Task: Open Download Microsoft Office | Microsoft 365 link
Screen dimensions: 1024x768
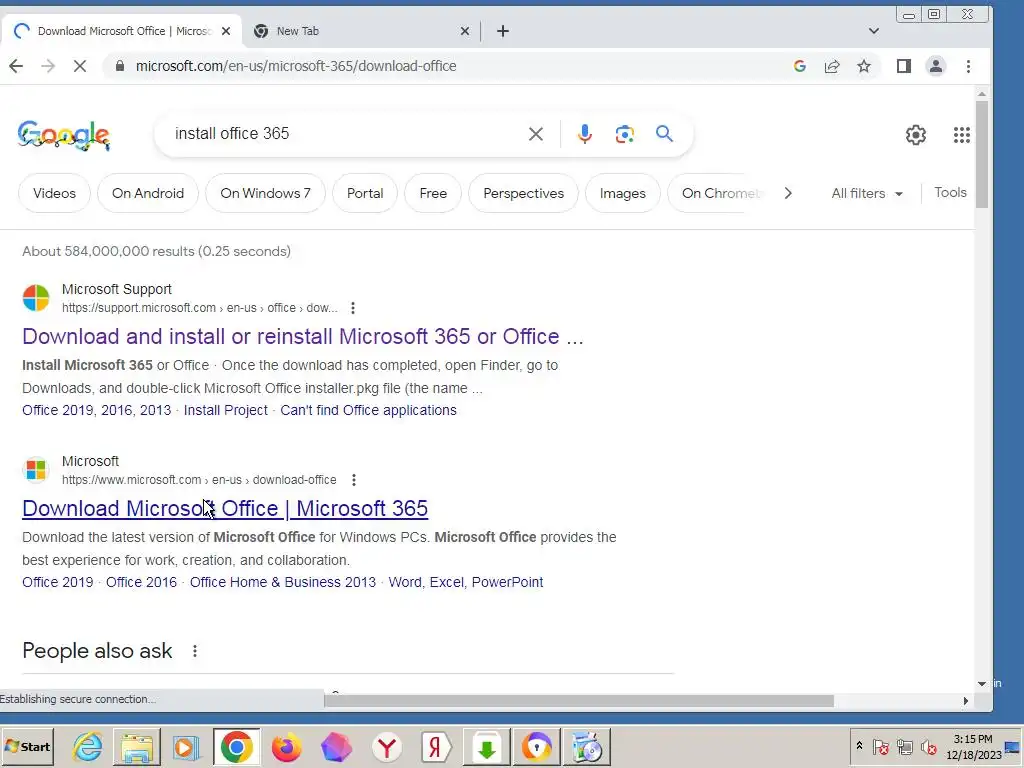Action: (225, 508)
